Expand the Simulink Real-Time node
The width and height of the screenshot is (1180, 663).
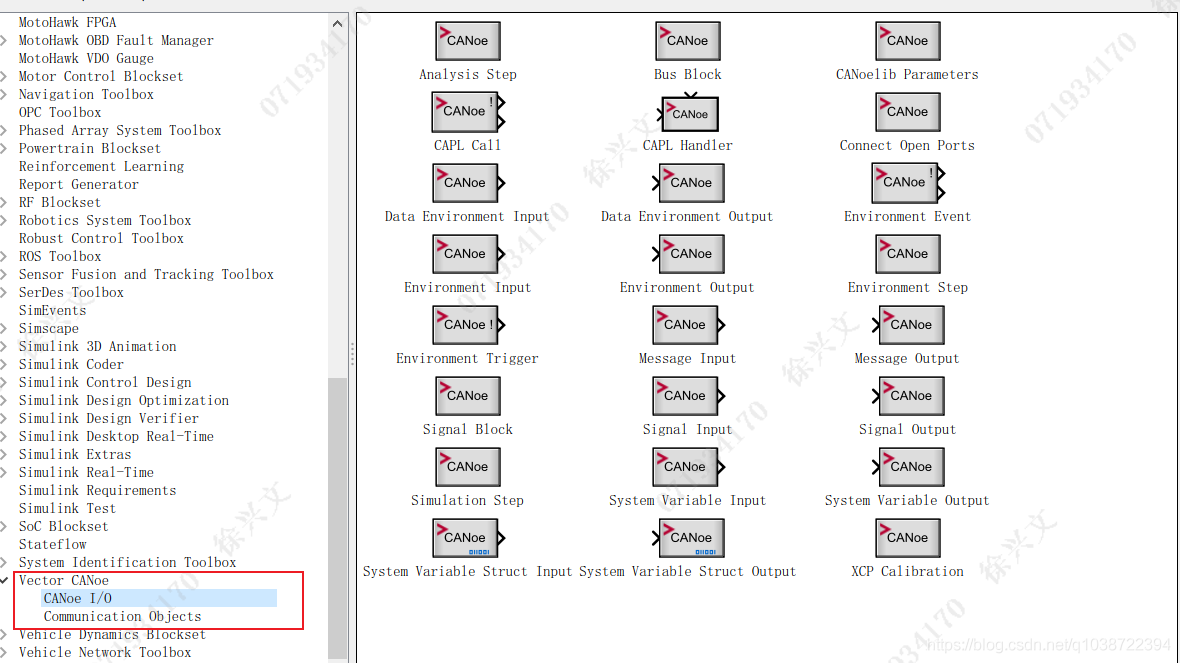coord(5,473)
